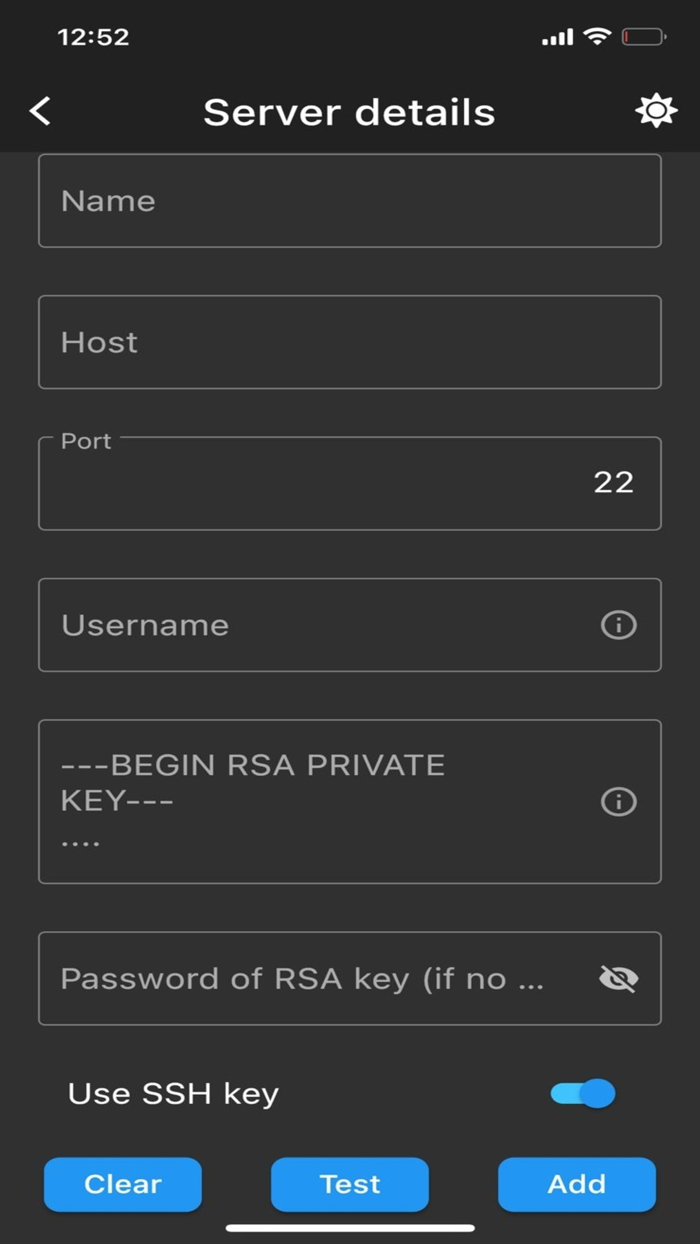
Task: Tap the cellular signal bars icon
Action: click(558, 36)
